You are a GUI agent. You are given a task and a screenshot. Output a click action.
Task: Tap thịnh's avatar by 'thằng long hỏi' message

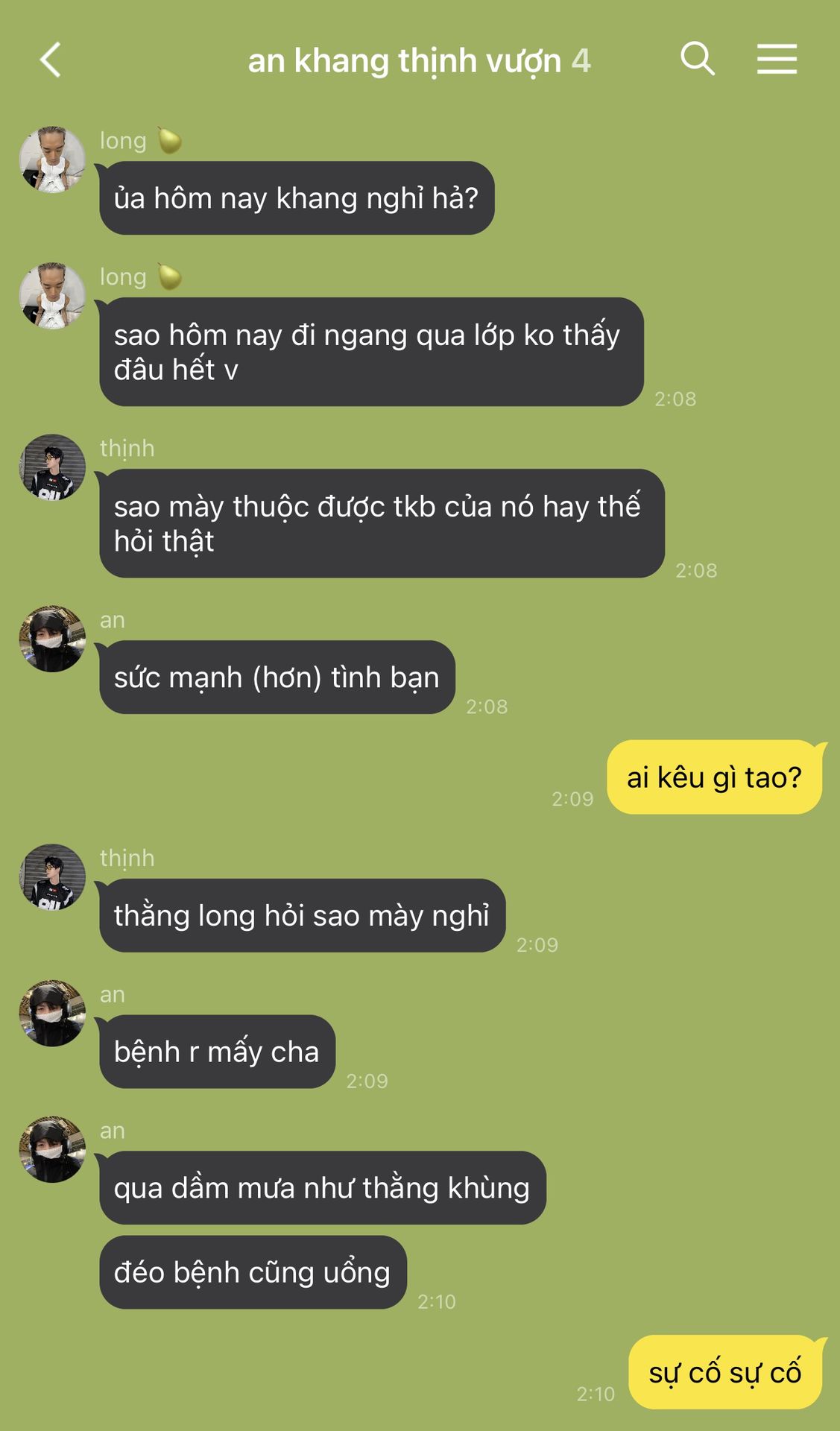pos(52,877)
